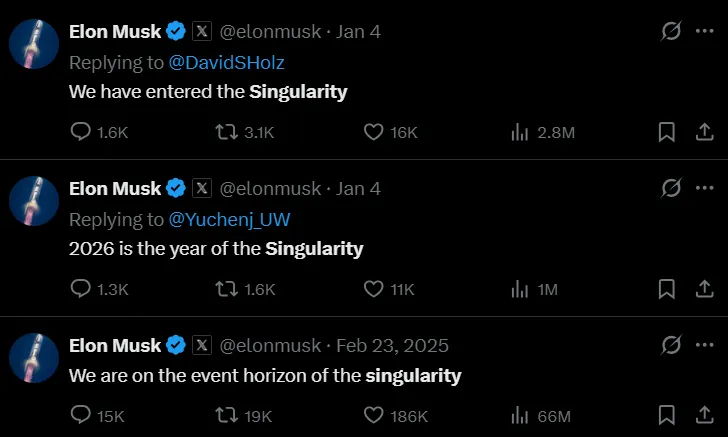
Task: Like the 'We have entered the Singularity' tweet
Action: tap(374, 132)
